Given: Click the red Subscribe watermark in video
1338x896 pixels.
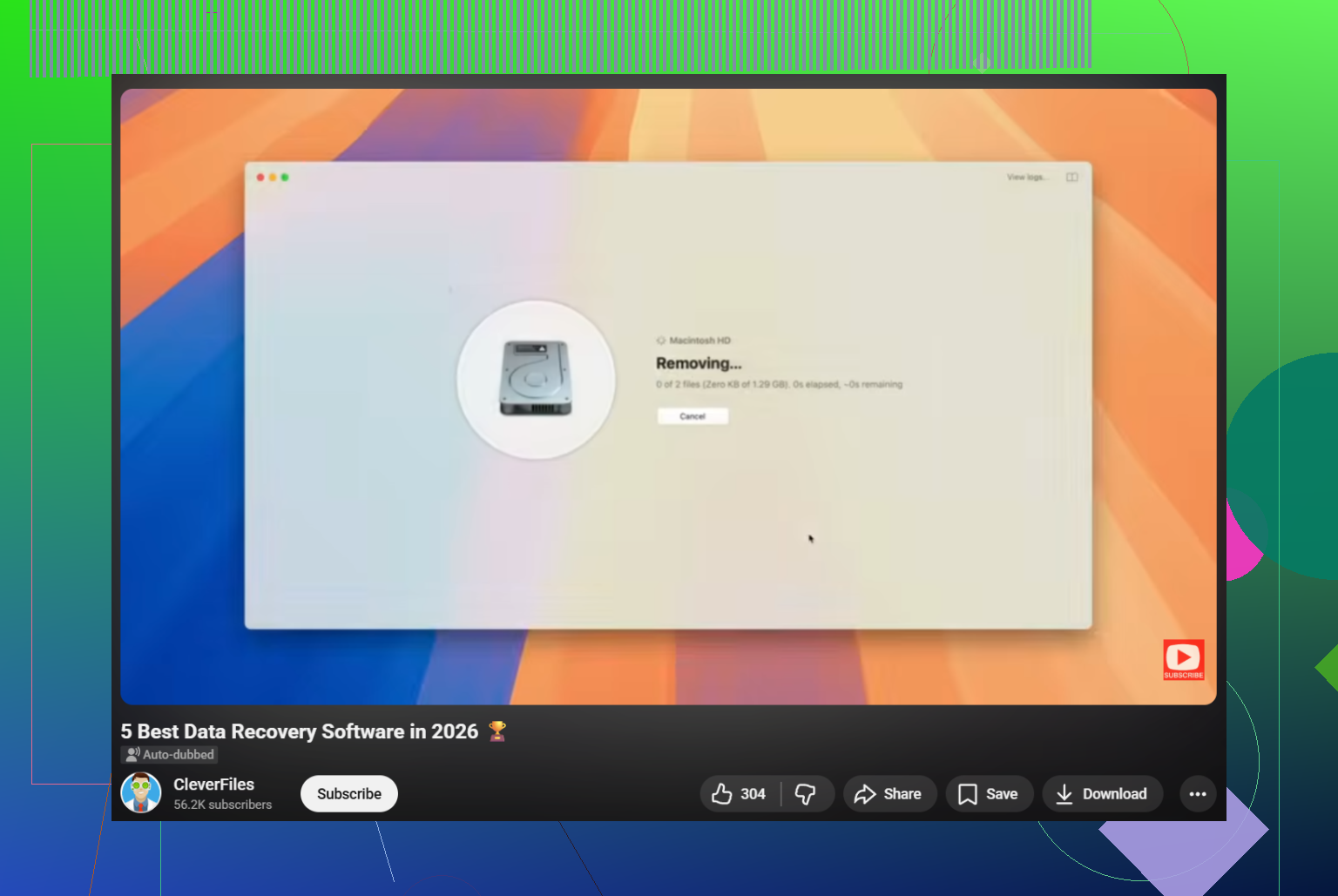Looking at the screenshot, I should point(1184,660).
